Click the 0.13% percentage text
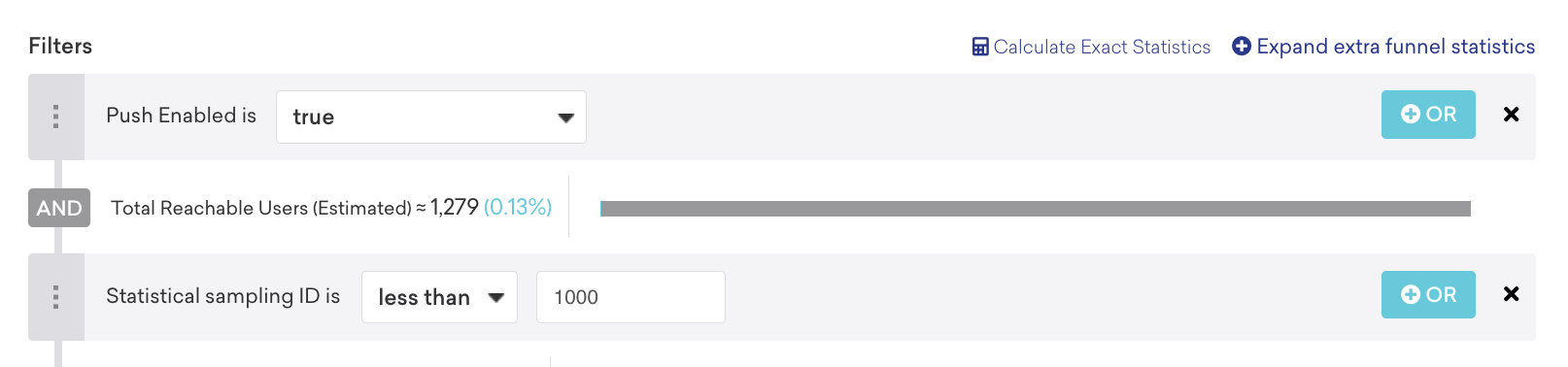 tap(518, 207)
